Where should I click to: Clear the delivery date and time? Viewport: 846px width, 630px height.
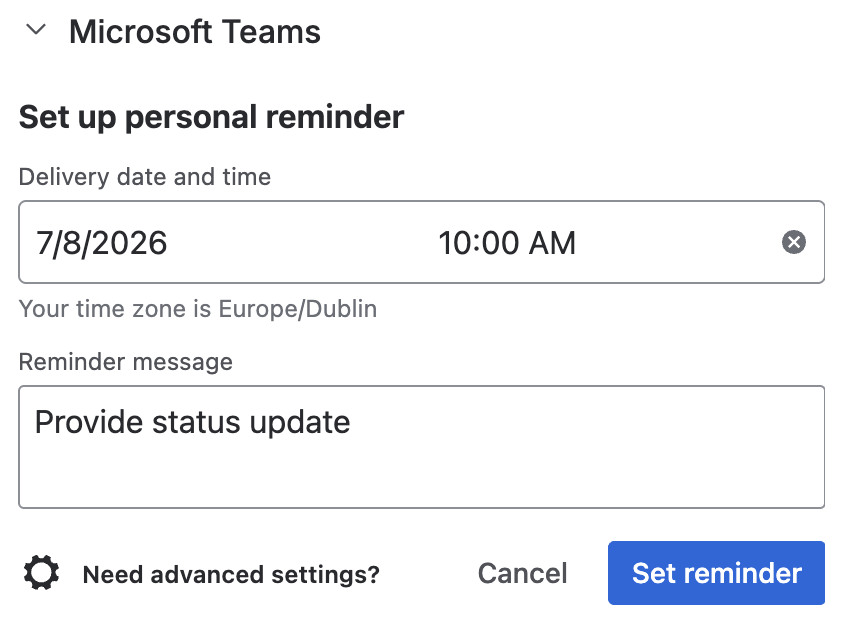pos(794,242)
